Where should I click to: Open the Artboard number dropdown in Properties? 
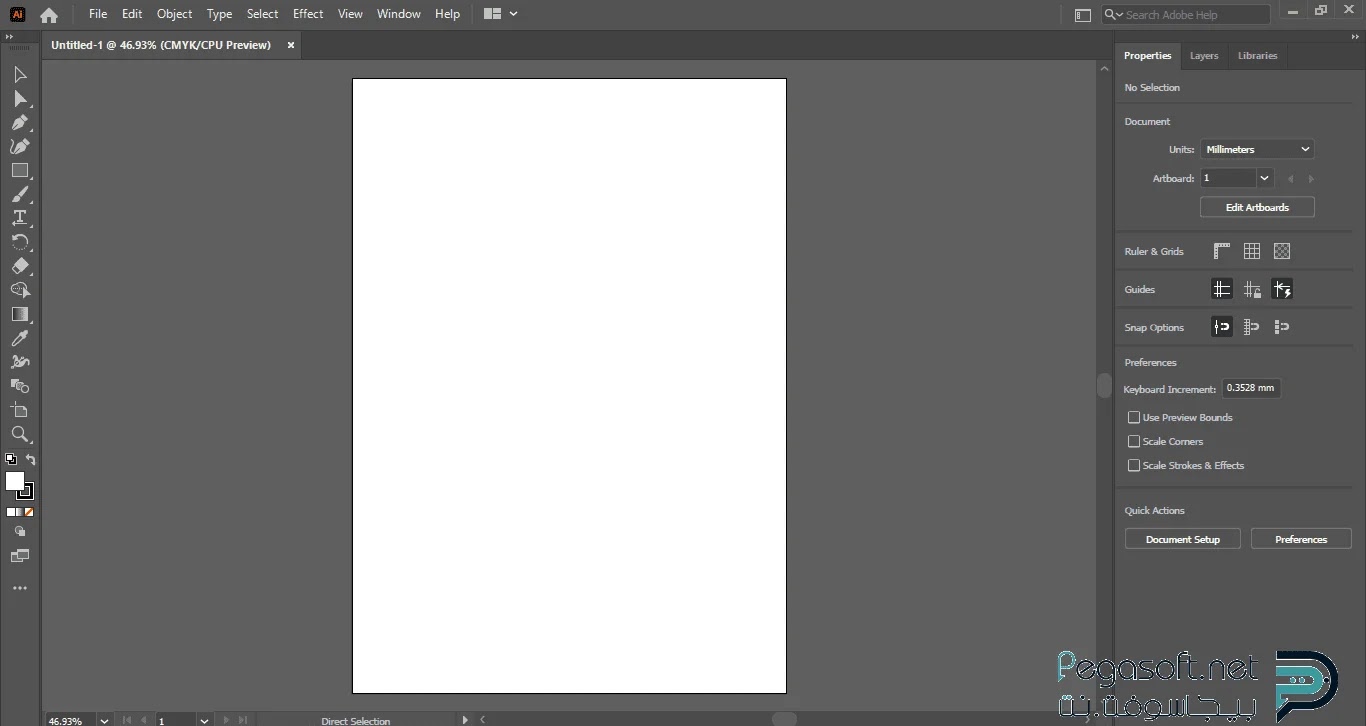(1265, 178)
